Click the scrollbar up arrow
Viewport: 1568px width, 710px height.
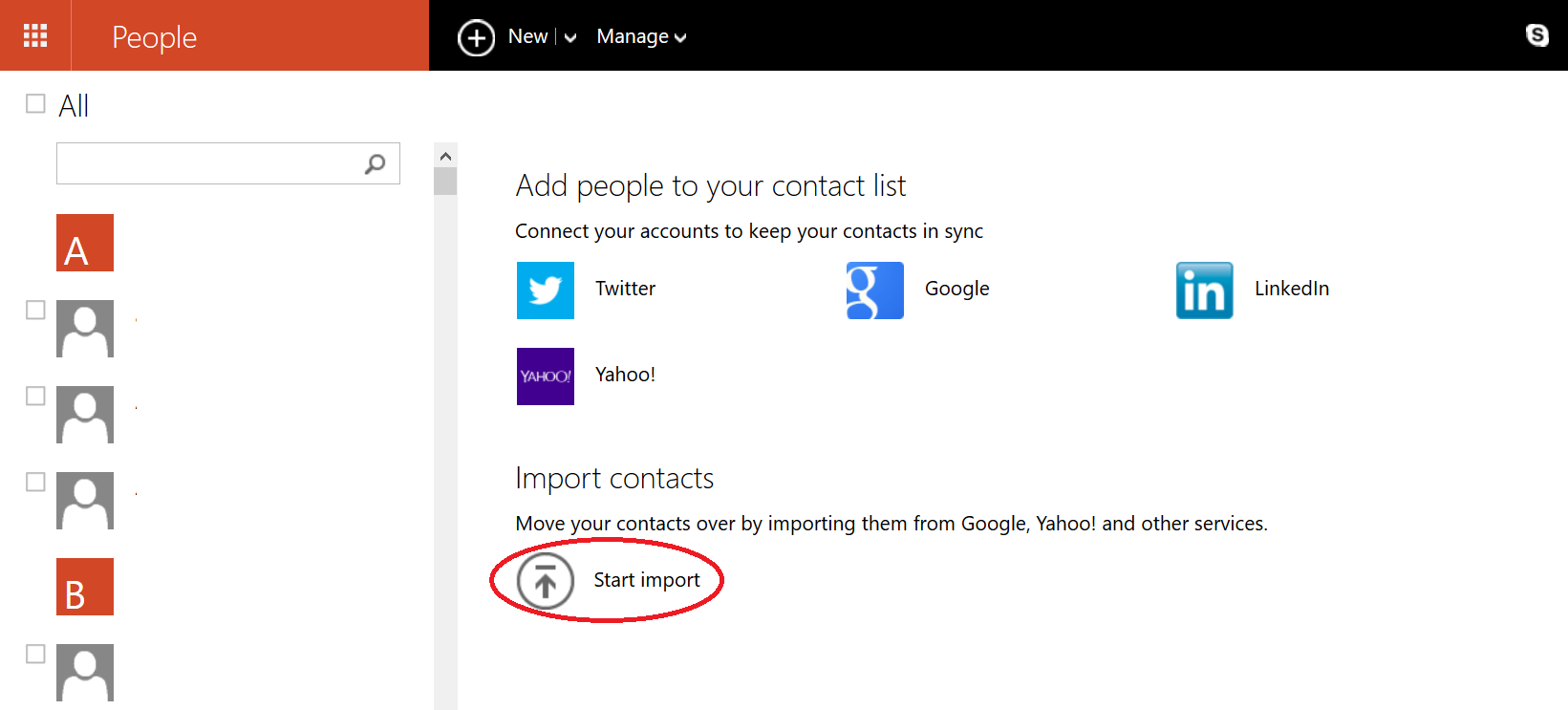pyautogui.click(x=445, y=156)
